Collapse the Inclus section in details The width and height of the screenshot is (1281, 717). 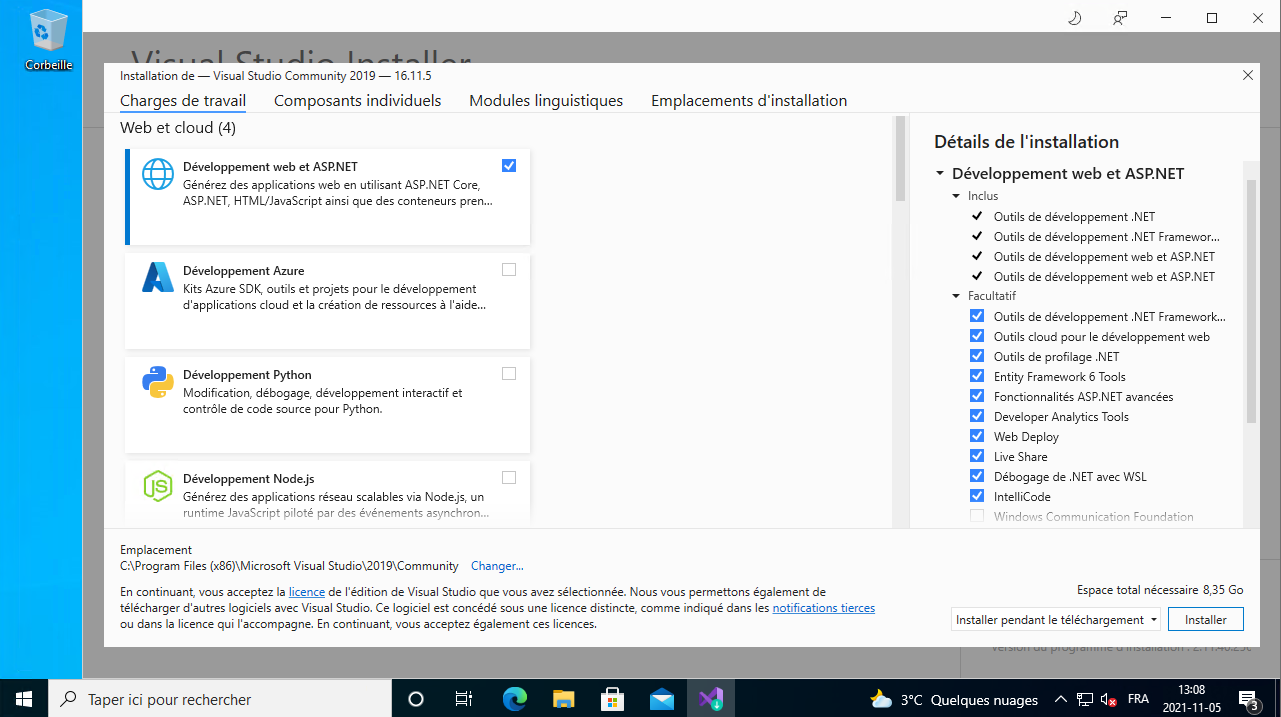pyautogui.click(x=956, y=197)
